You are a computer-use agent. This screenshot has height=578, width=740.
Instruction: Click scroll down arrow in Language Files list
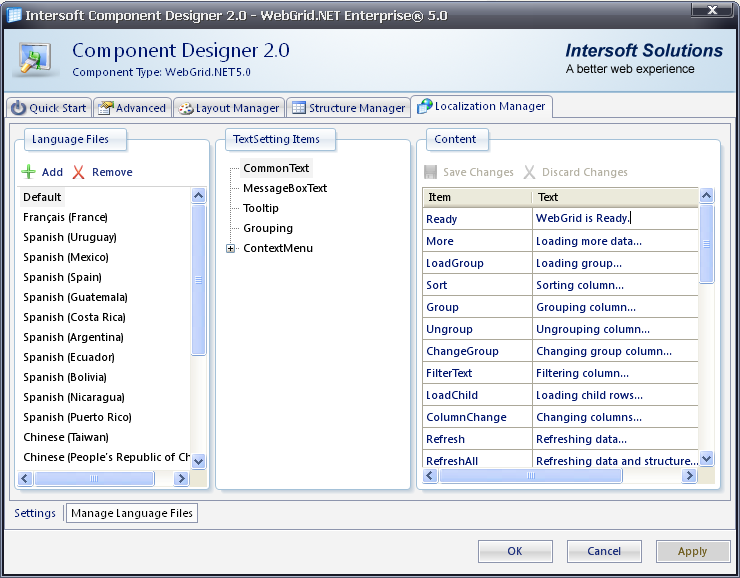[199, 461]
